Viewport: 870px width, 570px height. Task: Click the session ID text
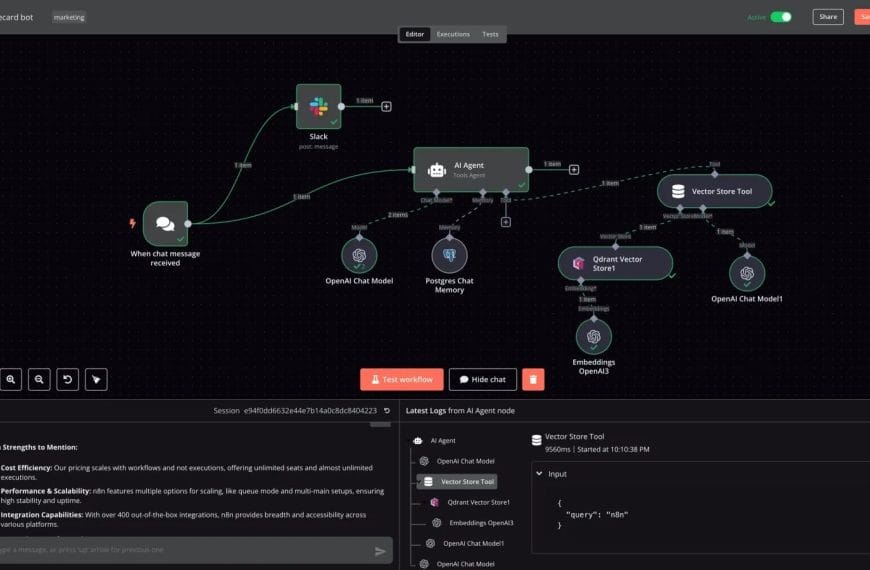pyautogui.click(x=310, y=411)
